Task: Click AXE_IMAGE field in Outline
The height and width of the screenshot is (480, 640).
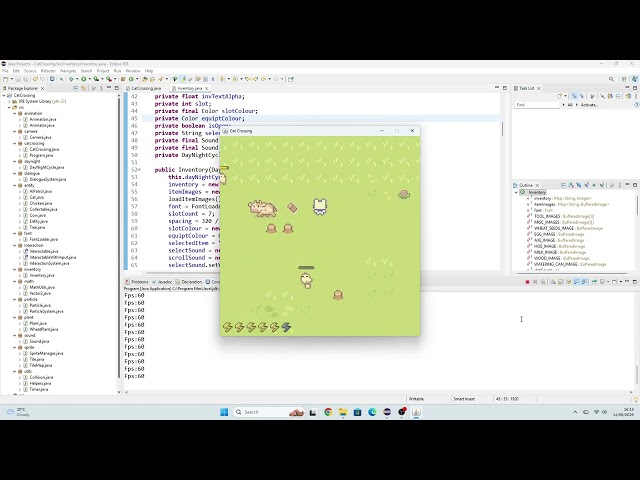Action: click(559, 240)
